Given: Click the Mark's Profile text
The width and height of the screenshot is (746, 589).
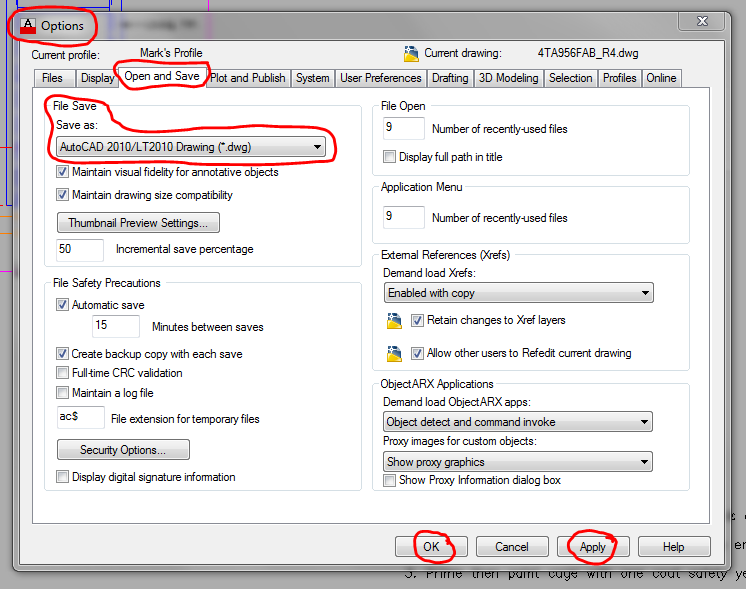Looking at the screenshot, I should (x=171, y=53).
